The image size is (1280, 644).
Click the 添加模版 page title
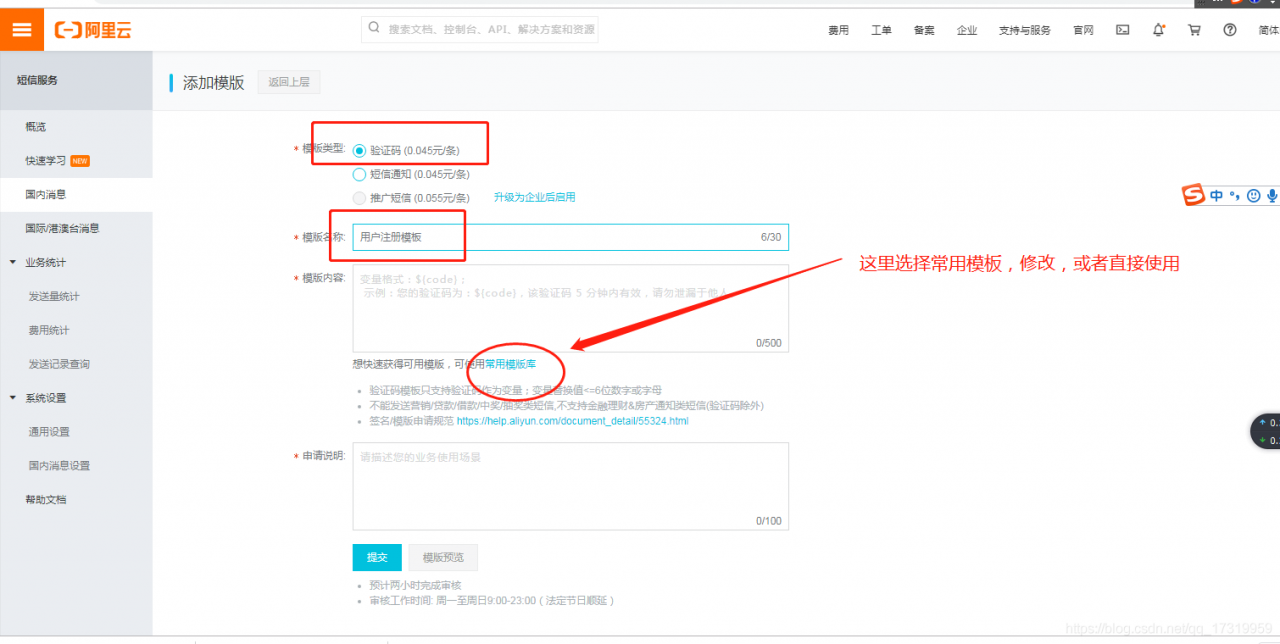tap(214, 83)
